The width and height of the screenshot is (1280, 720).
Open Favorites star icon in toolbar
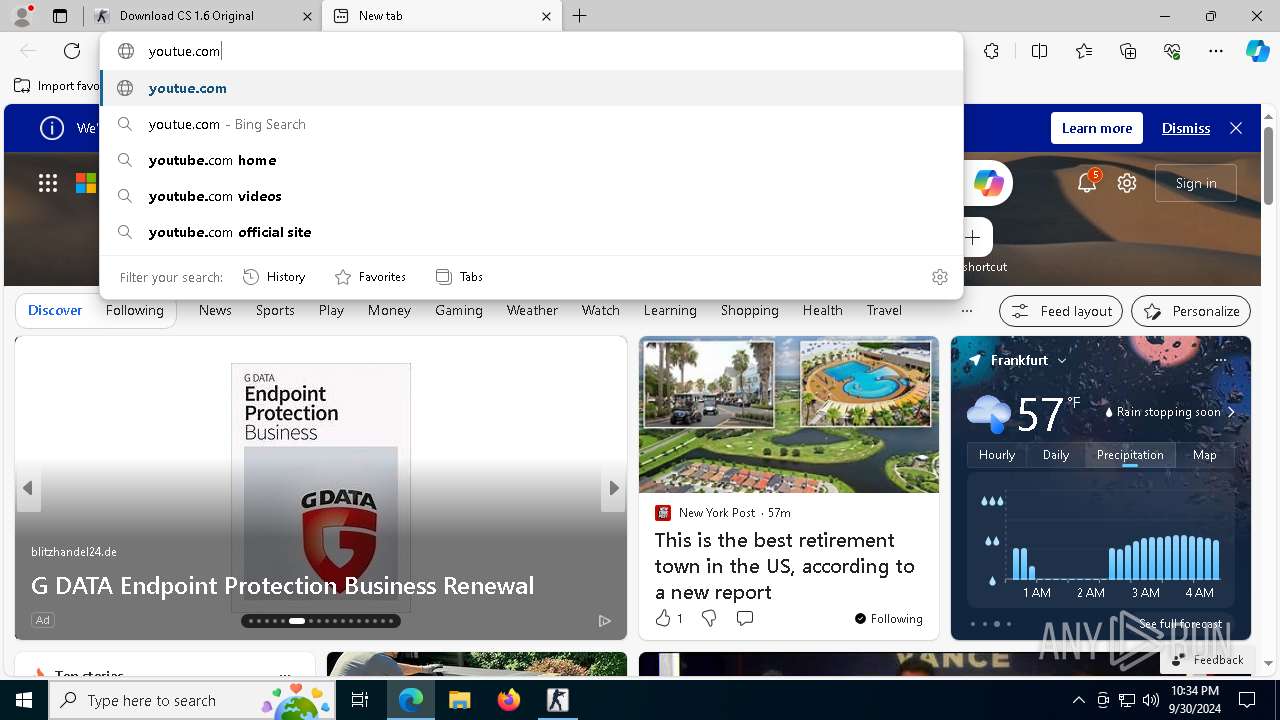(1084, 51)
